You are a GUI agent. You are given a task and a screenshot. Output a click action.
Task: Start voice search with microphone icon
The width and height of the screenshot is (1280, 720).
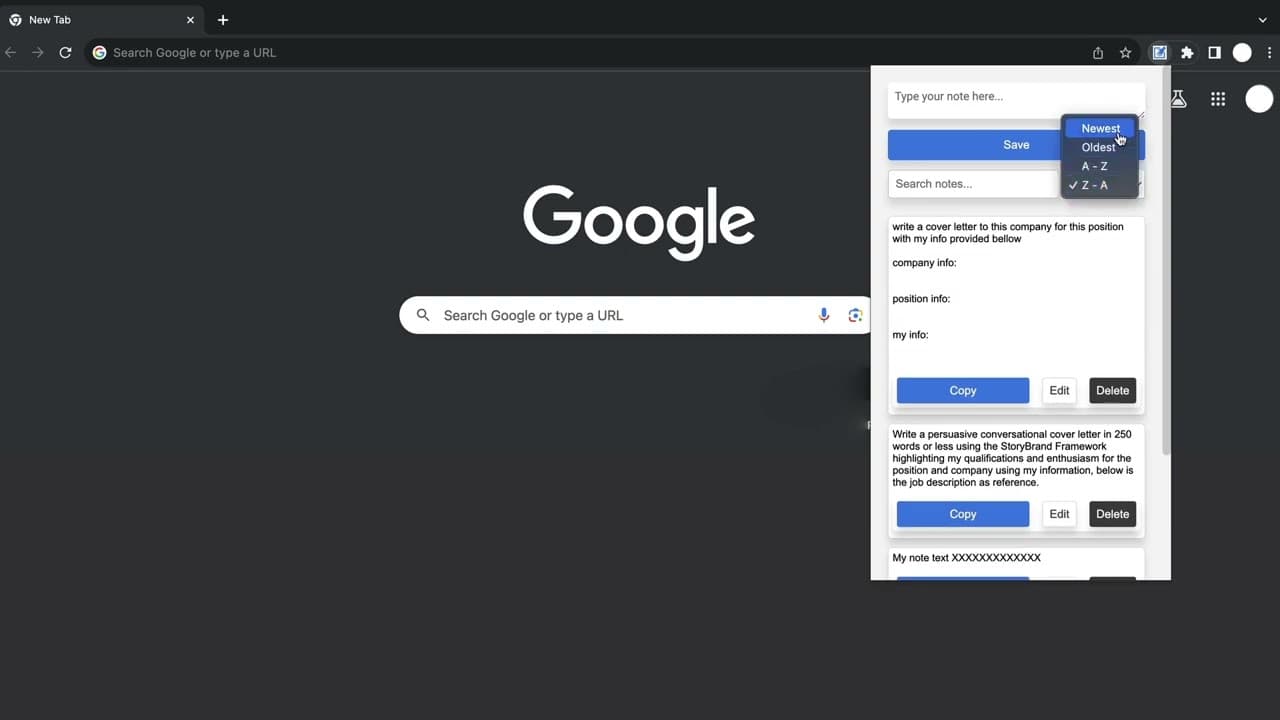click(824, 315)
